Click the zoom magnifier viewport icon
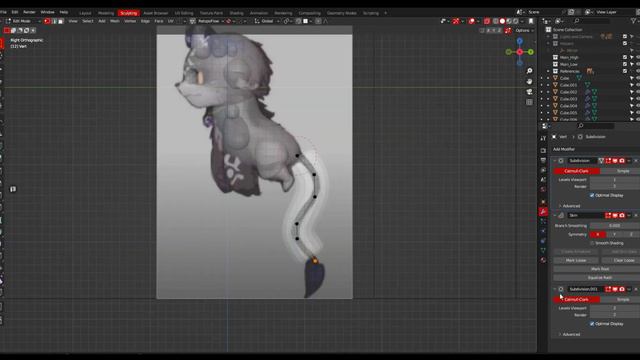 (529, 71)
